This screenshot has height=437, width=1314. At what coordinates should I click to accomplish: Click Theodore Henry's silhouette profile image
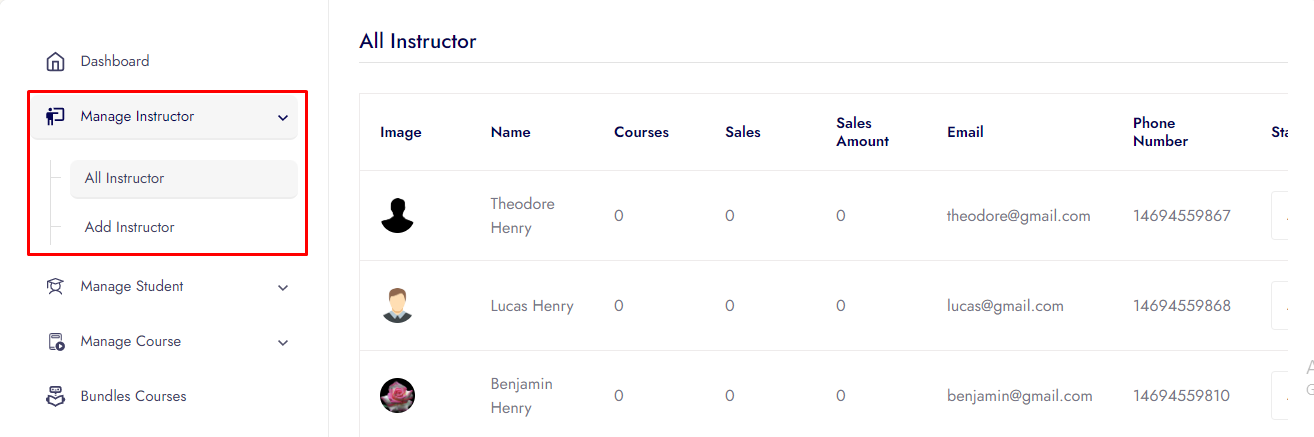click(397, 215)
